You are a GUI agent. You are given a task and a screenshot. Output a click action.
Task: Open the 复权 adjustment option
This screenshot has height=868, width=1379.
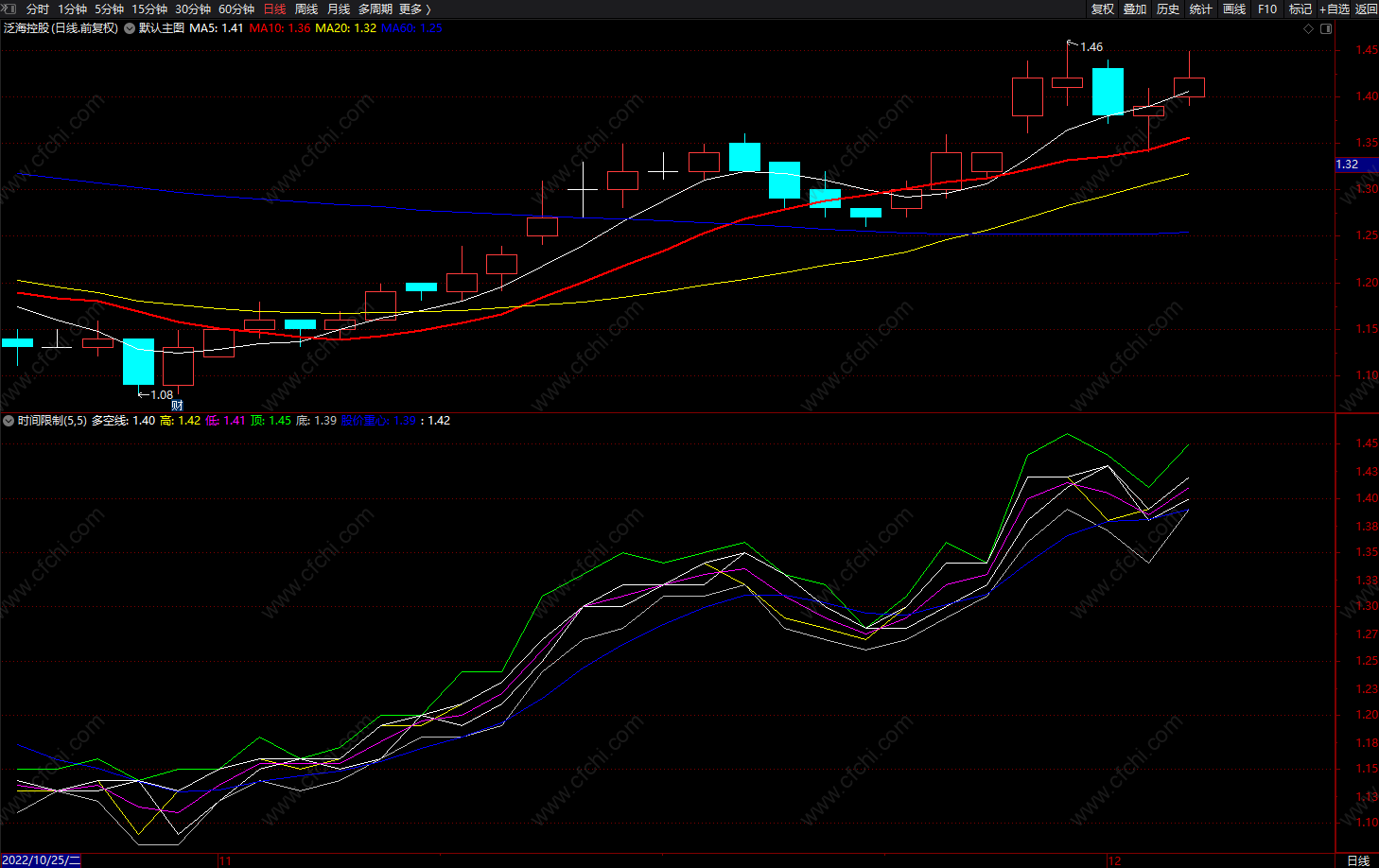click(1103, 9)
